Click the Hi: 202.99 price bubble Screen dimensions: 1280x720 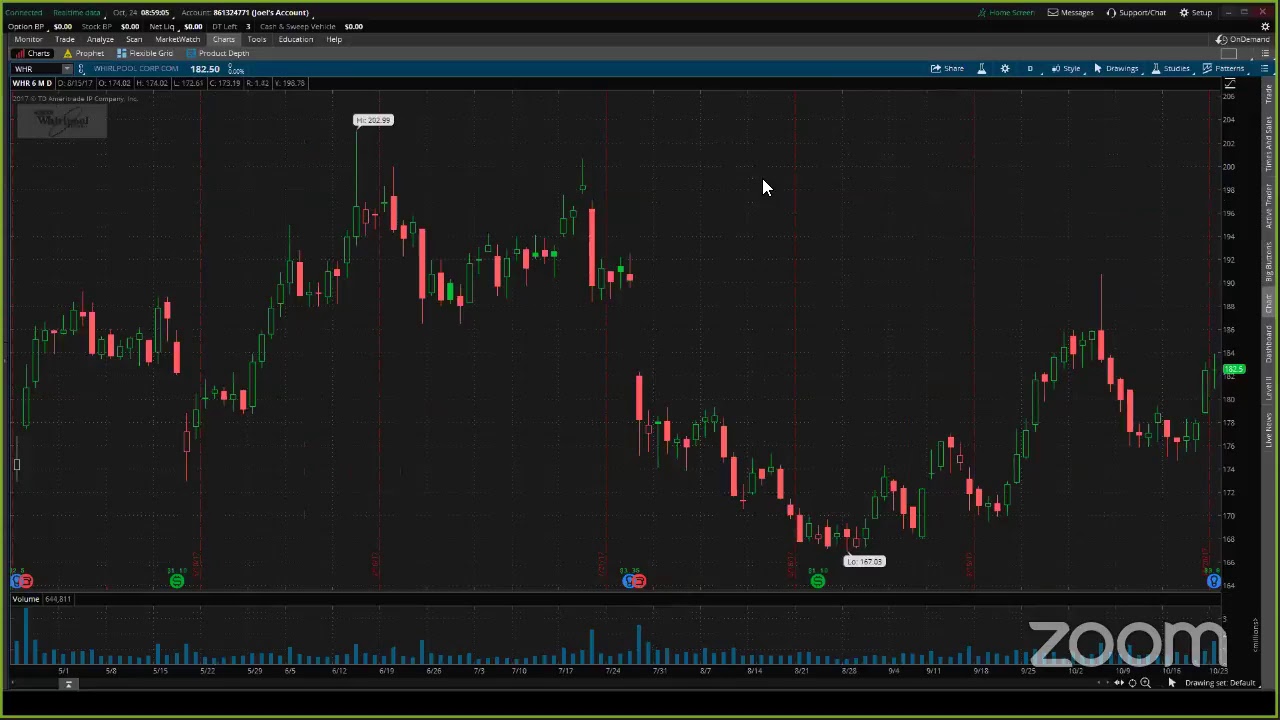[373, 120]
